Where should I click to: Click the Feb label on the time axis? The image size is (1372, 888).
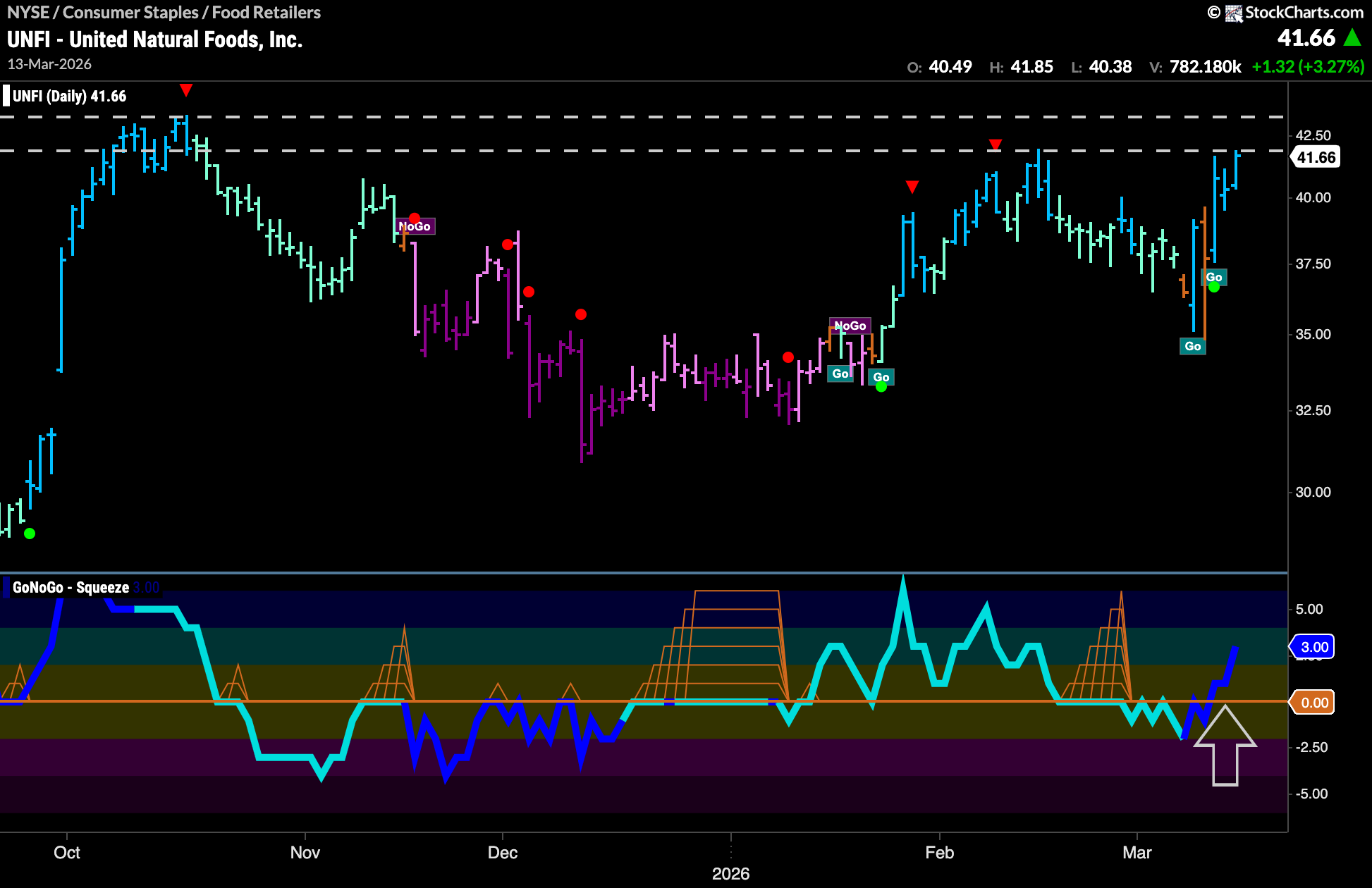pyautogui.click(x=939, y=853)
